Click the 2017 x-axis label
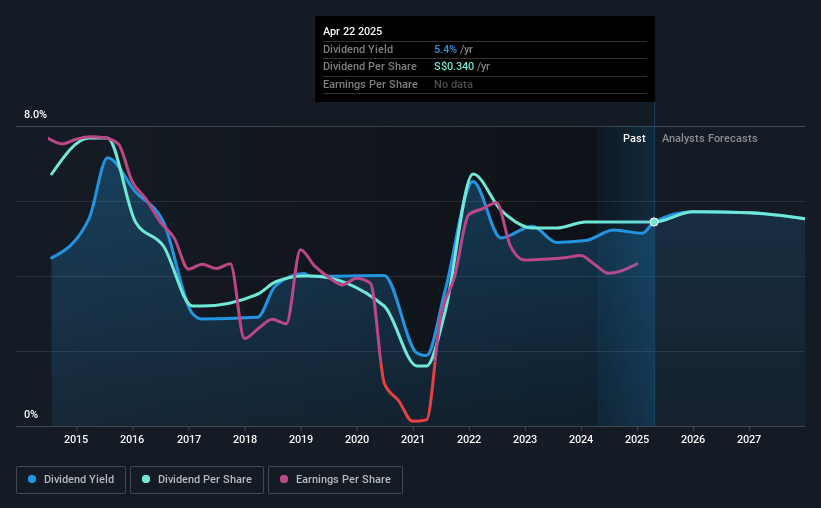This screenshot has width=821, height=508. click(188, 439)
